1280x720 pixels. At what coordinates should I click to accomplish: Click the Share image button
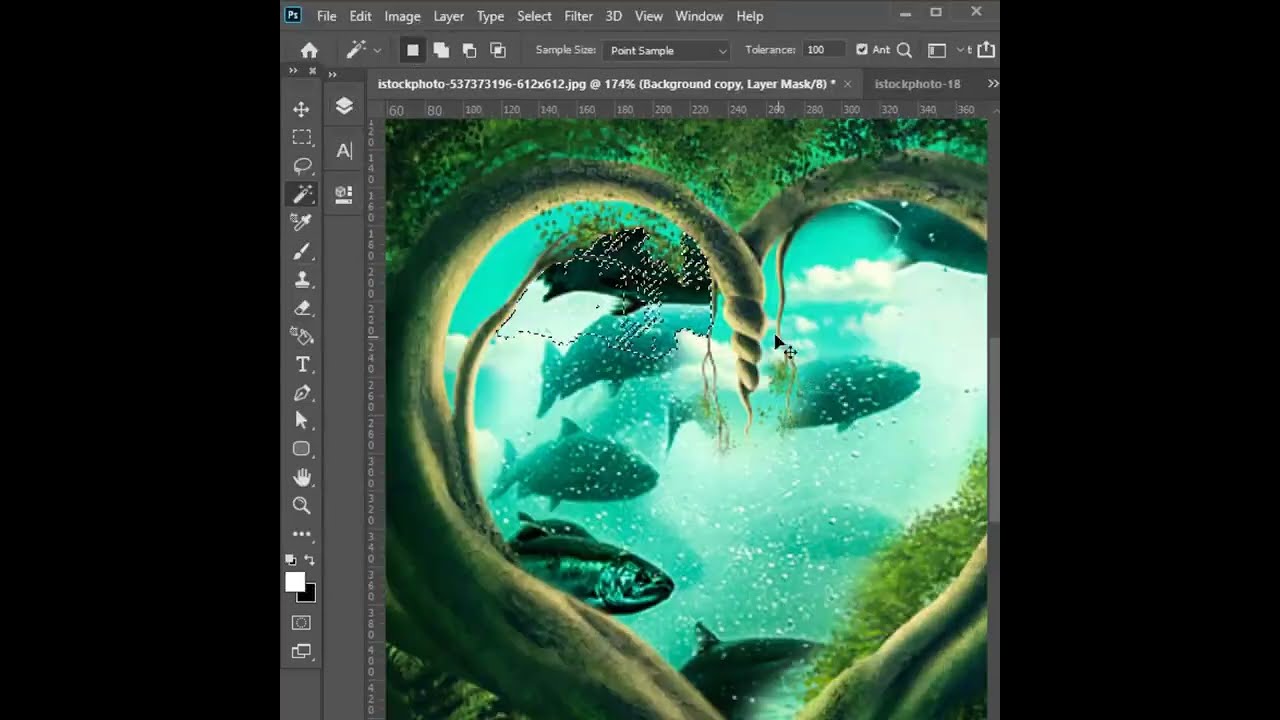coord(986,49)
